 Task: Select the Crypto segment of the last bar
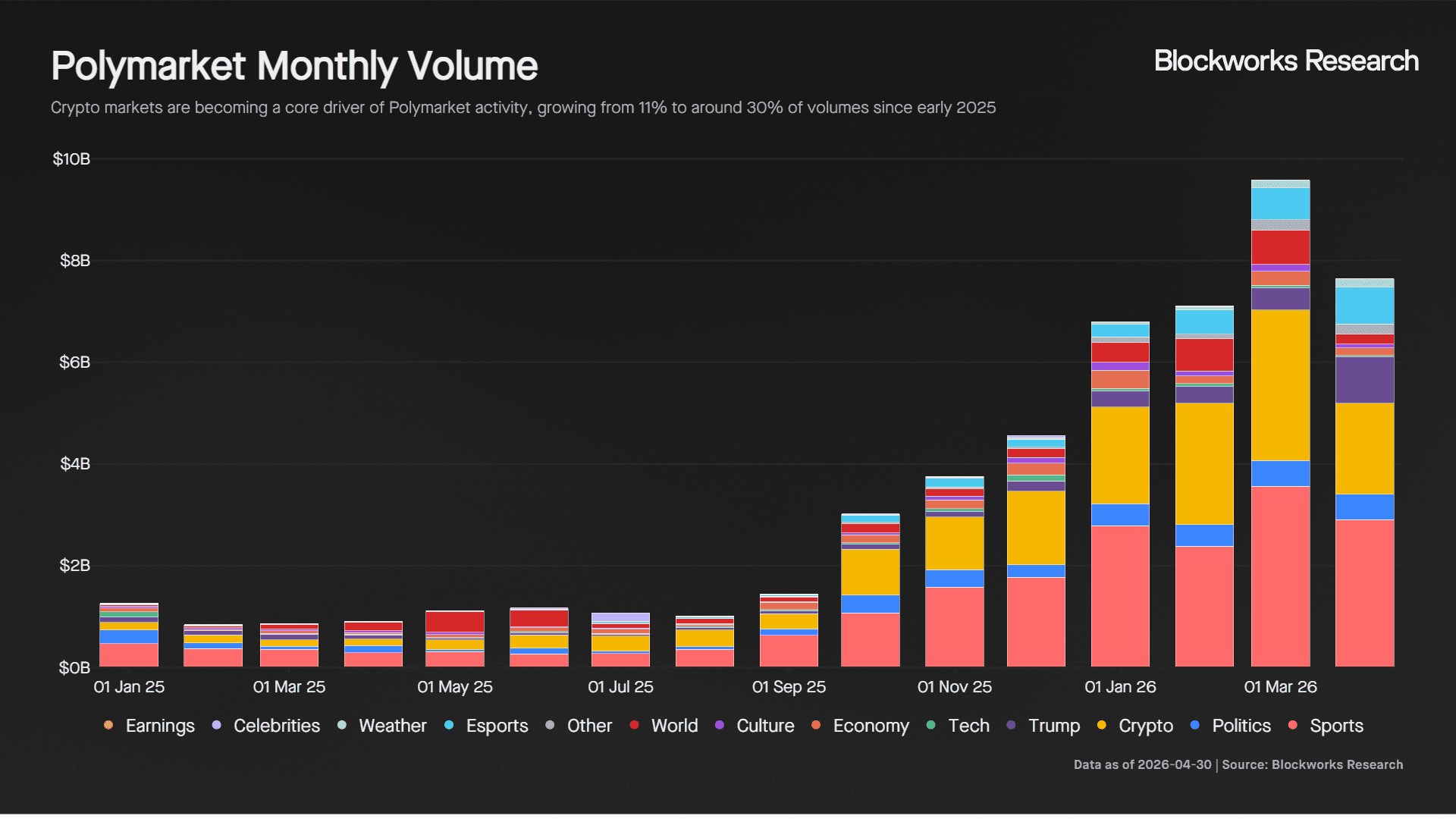point(1364,448)
